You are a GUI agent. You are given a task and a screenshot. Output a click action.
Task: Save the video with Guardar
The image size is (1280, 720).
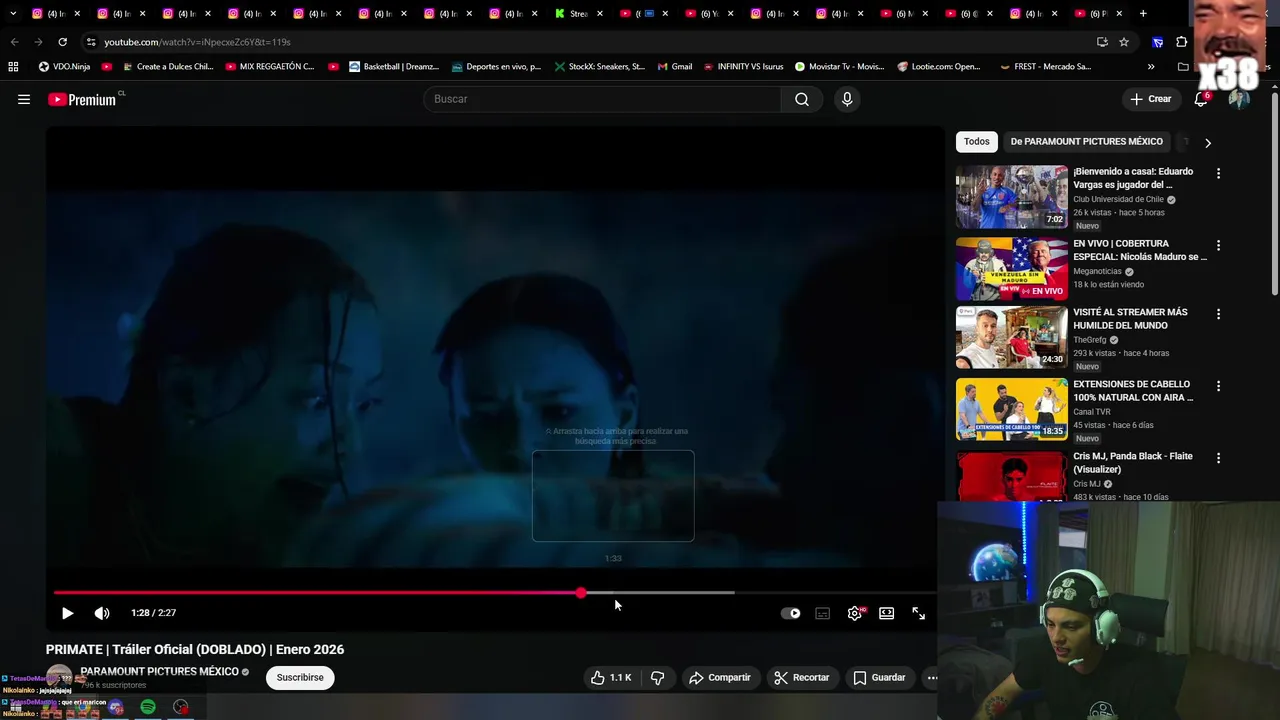879,677
